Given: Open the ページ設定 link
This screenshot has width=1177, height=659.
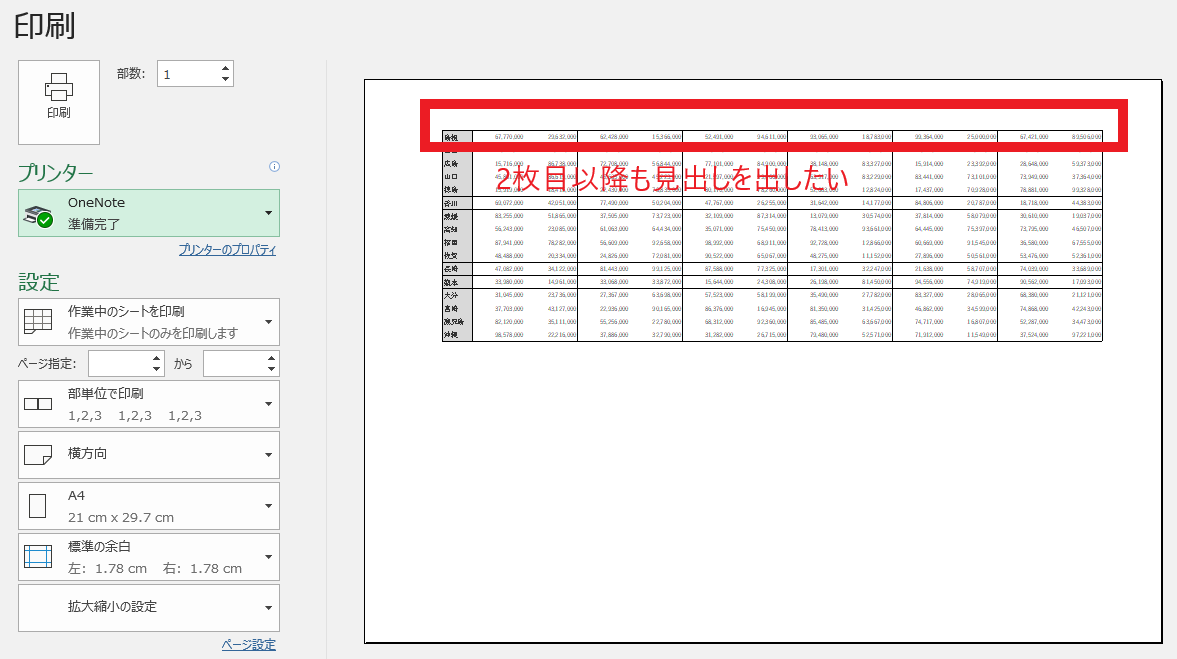Looking at the screenshot, I should (248, 645).
